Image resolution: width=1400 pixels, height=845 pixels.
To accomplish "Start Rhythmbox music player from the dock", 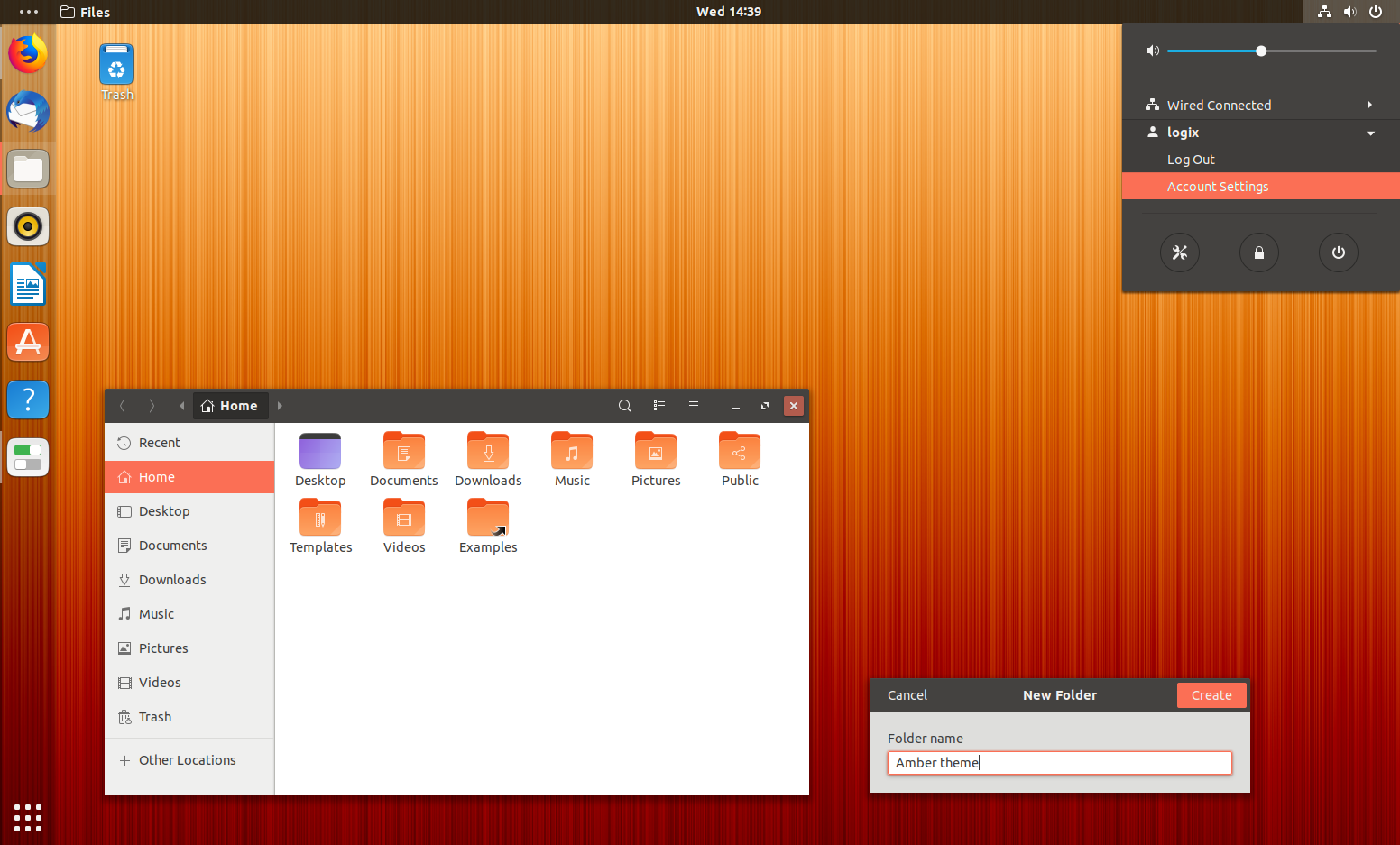I will 27,226.
